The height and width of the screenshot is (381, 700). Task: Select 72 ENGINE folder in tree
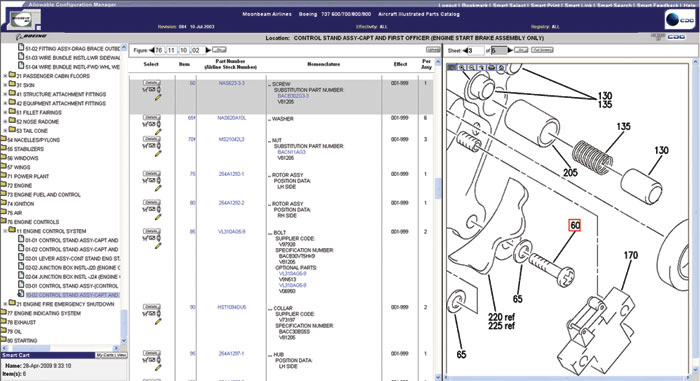coord(19,185)
